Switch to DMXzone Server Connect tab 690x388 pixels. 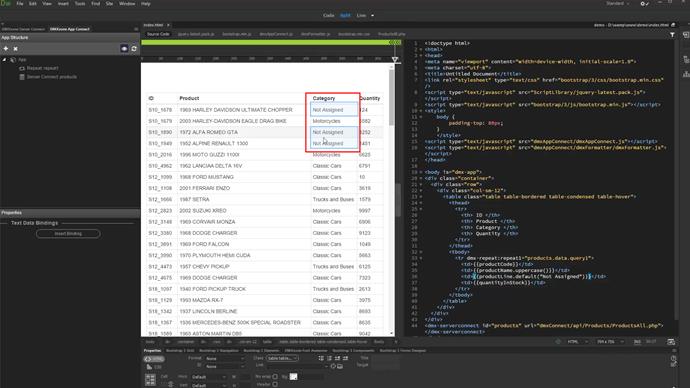coord(23,29)
